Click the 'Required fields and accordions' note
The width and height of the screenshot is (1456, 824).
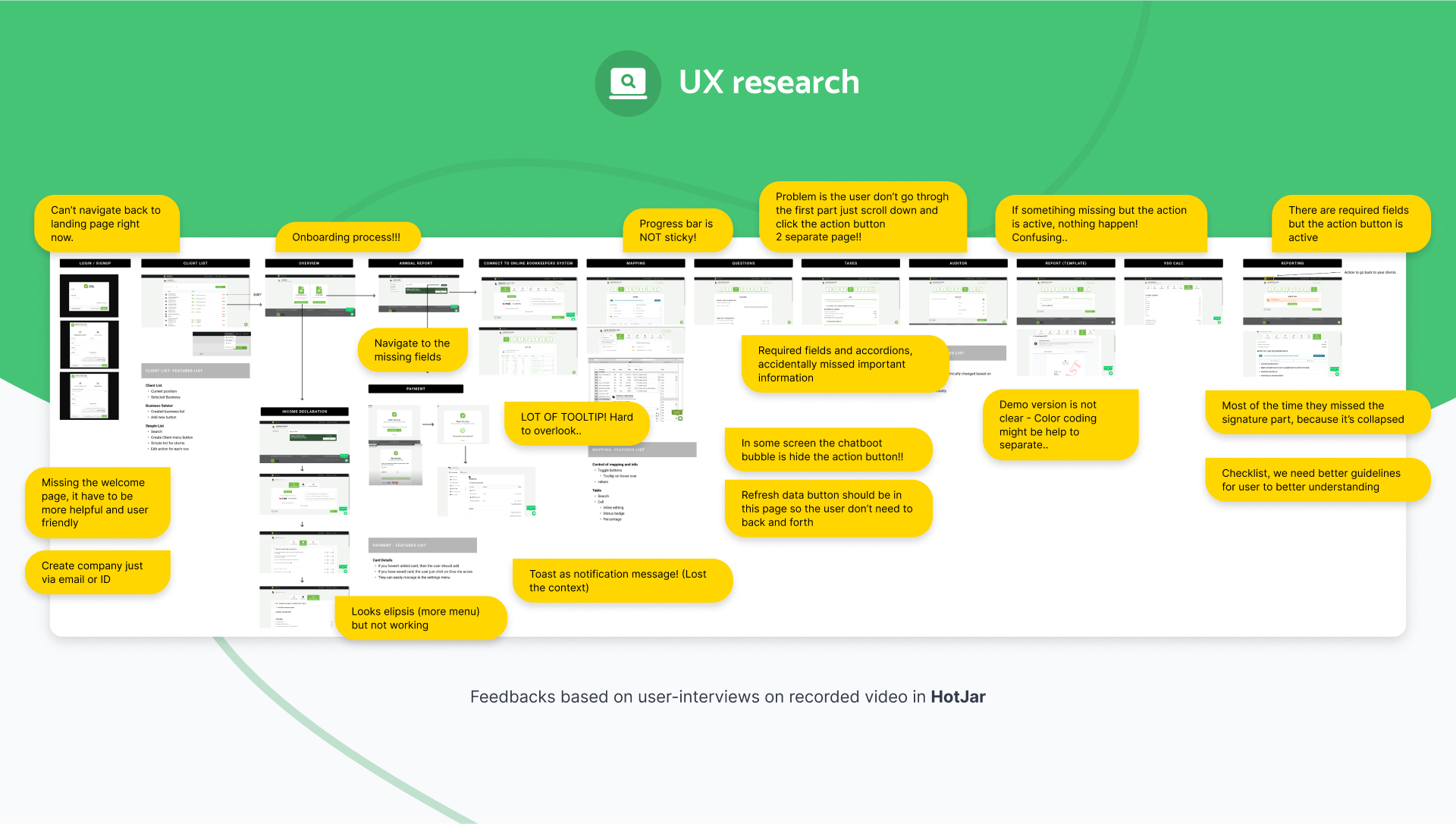pyautogui.click(x=845, y=364)
